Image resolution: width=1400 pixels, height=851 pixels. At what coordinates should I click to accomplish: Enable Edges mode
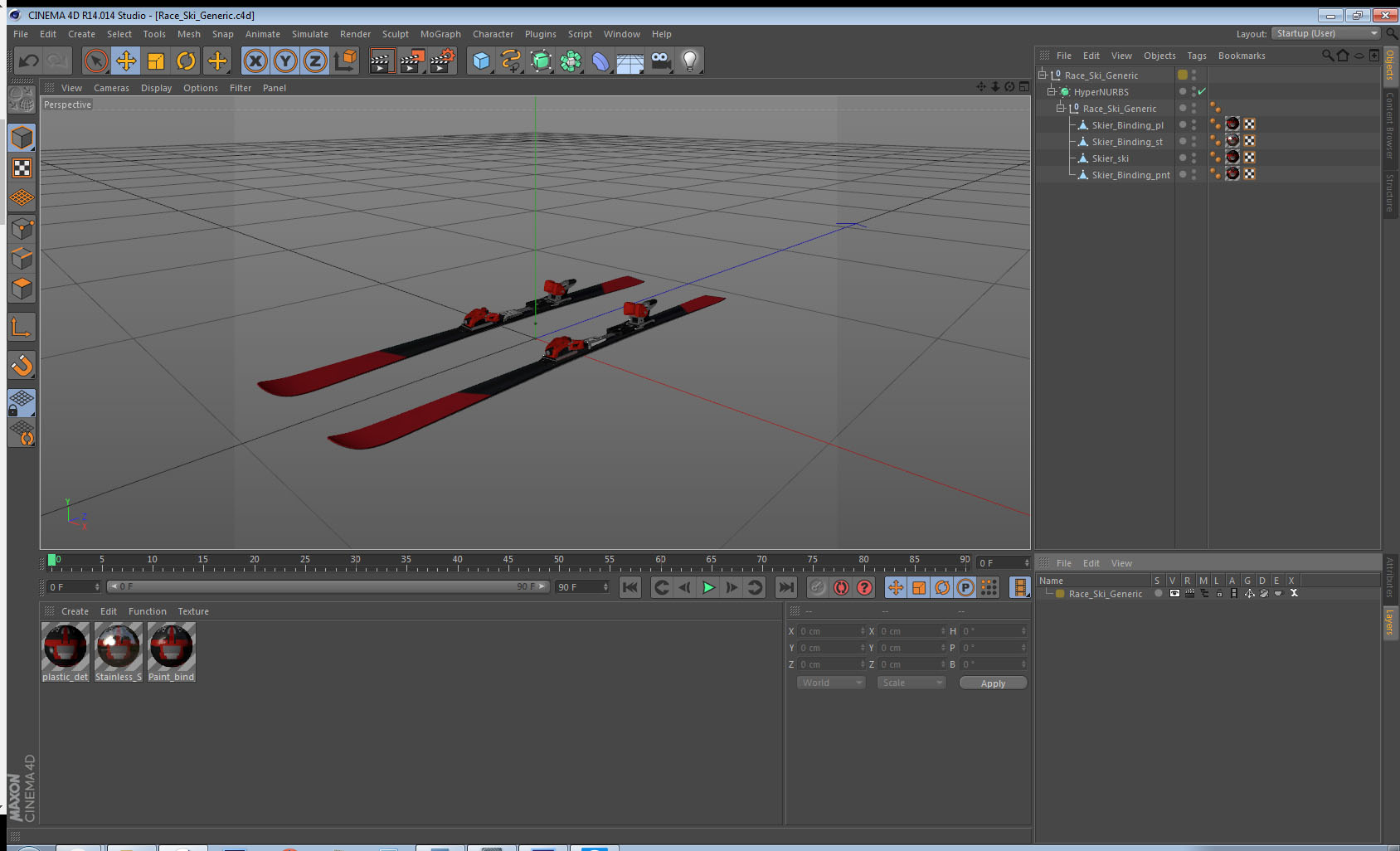coord(22,258)
